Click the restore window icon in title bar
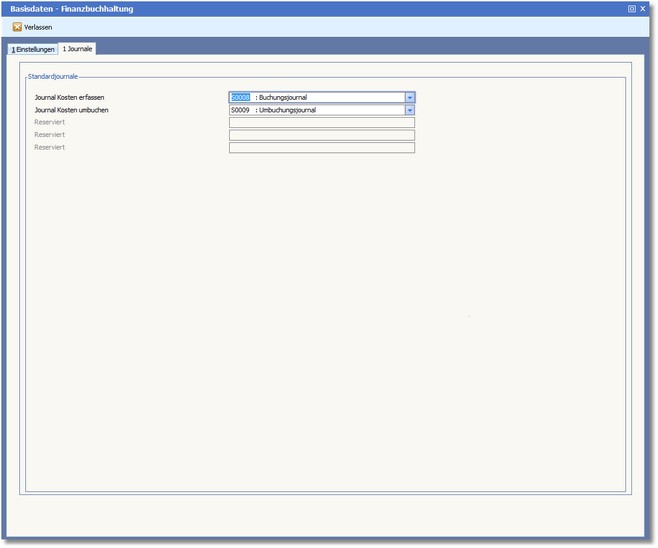The image size is (658, 548). (631, 8)
